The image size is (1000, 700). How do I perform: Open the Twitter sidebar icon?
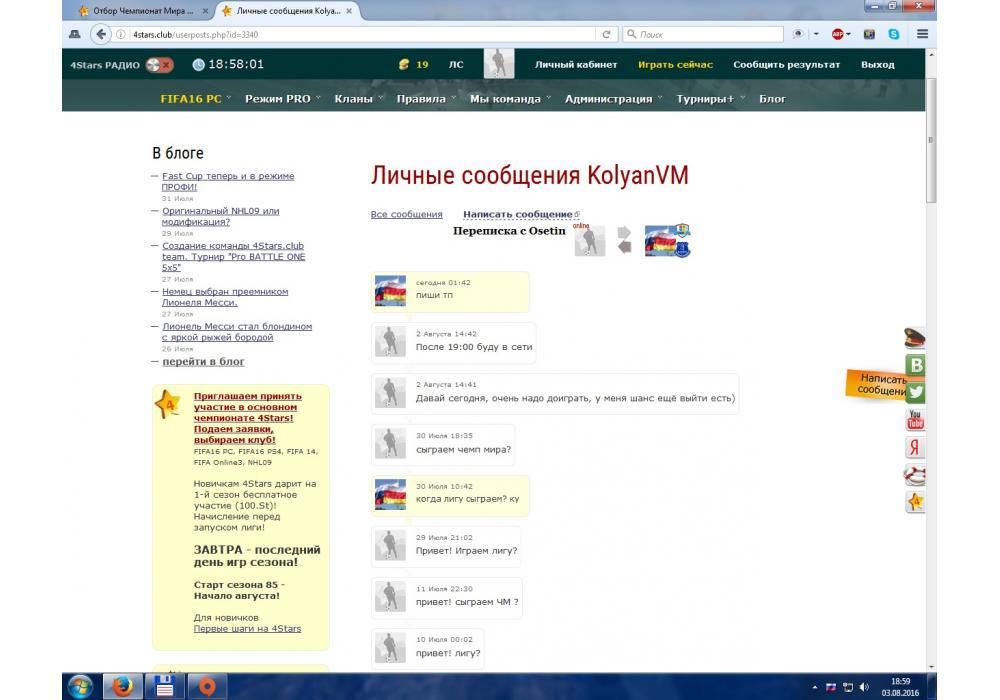click(x=915, y=393)
